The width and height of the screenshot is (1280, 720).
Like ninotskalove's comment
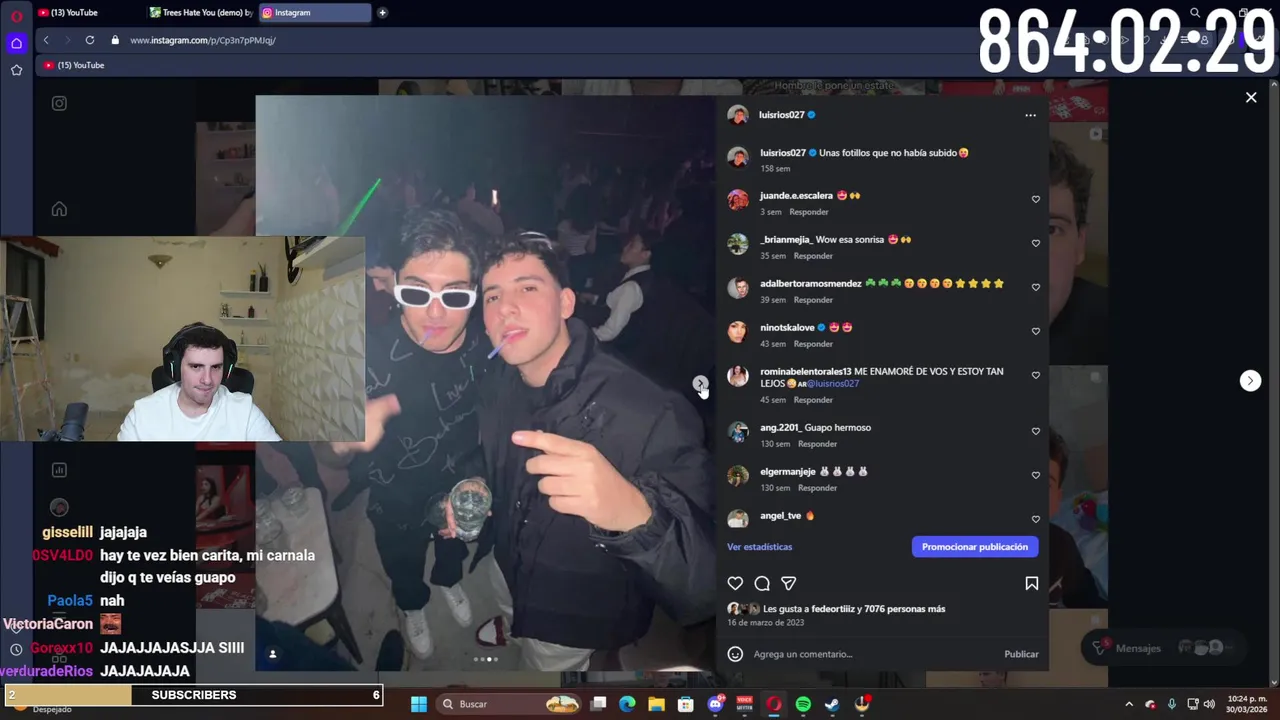pos(1036,331)
